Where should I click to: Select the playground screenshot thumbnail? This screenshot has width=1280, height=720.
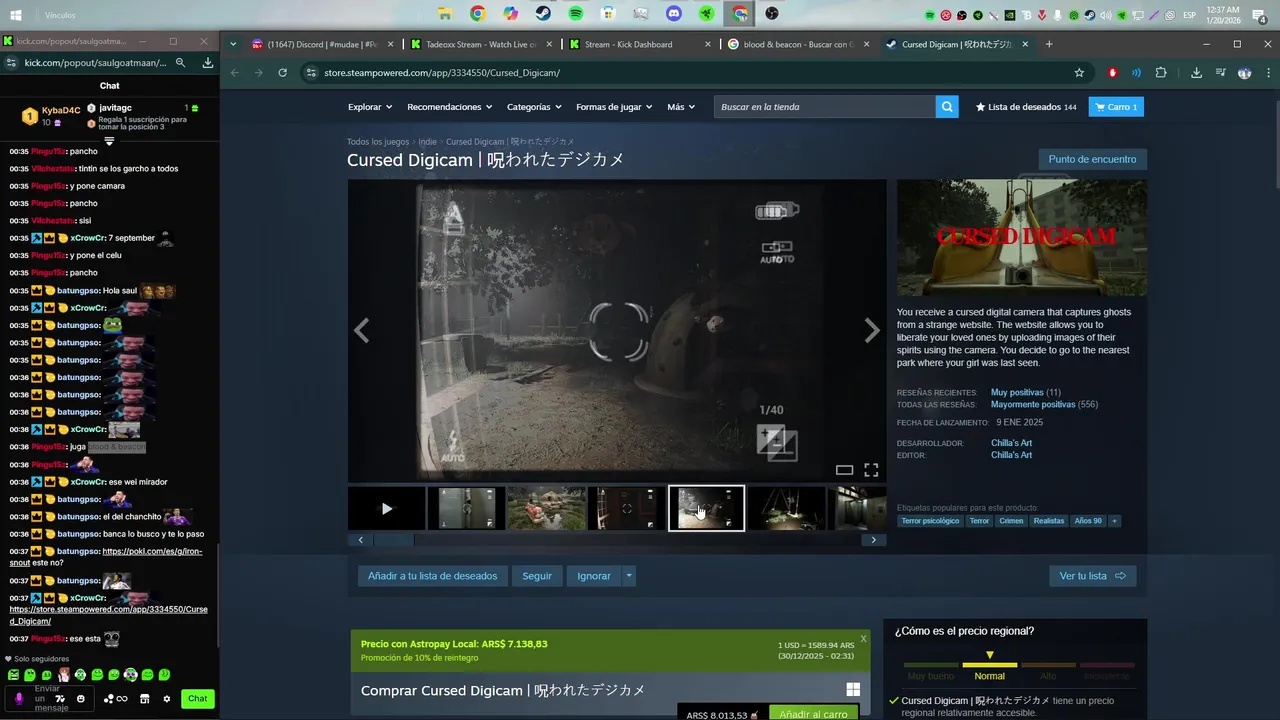[546, 508]
